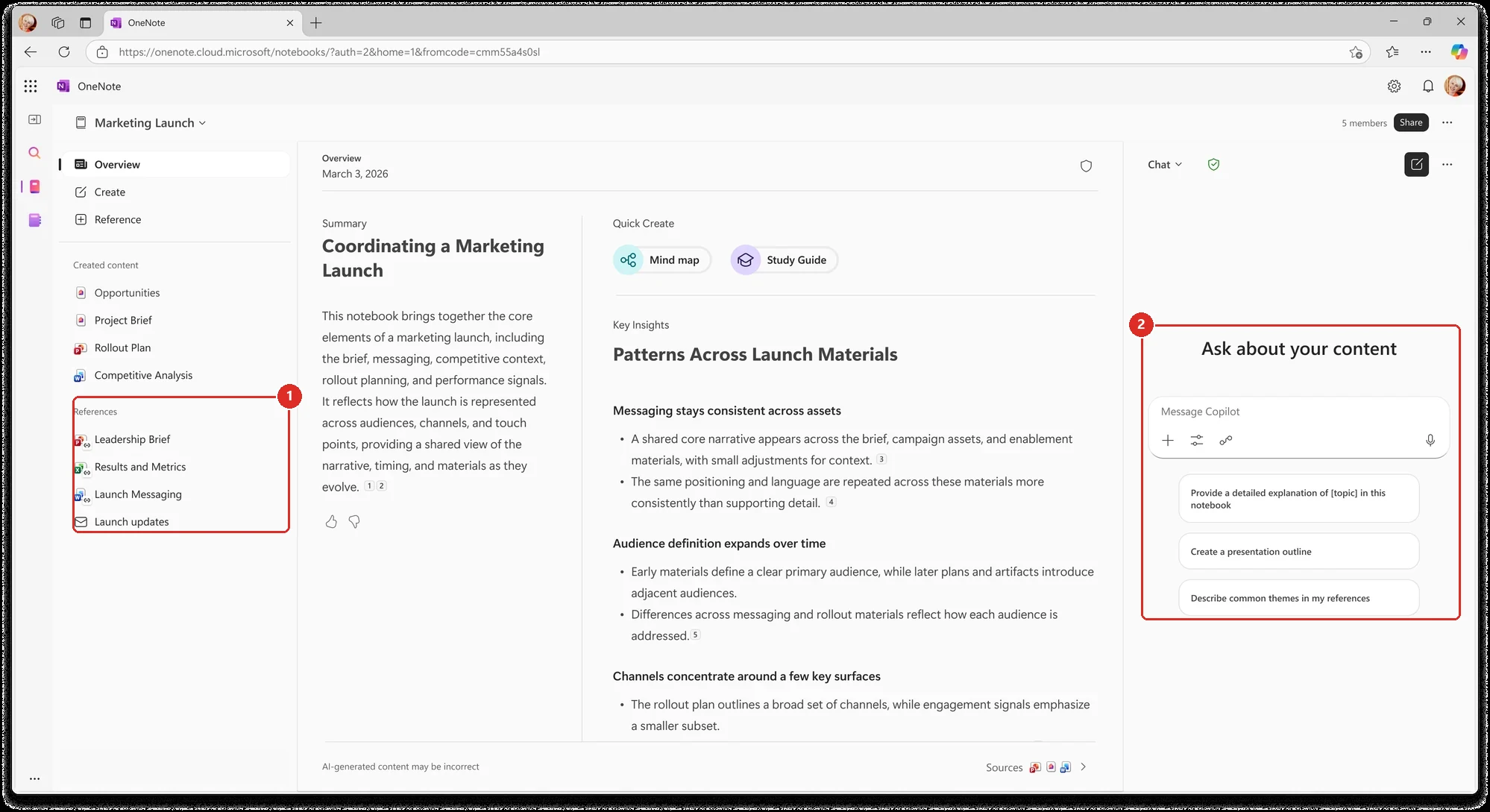Select the Overview section
Image resolution: width=1490 pixels, height=812 pixels.
[175, 165]
